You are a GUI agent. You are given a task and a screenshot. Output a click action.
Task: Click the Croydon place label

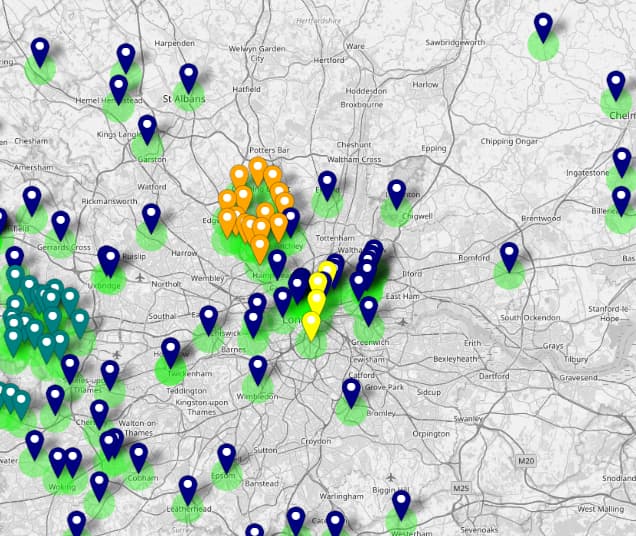[x=316, y=441]
